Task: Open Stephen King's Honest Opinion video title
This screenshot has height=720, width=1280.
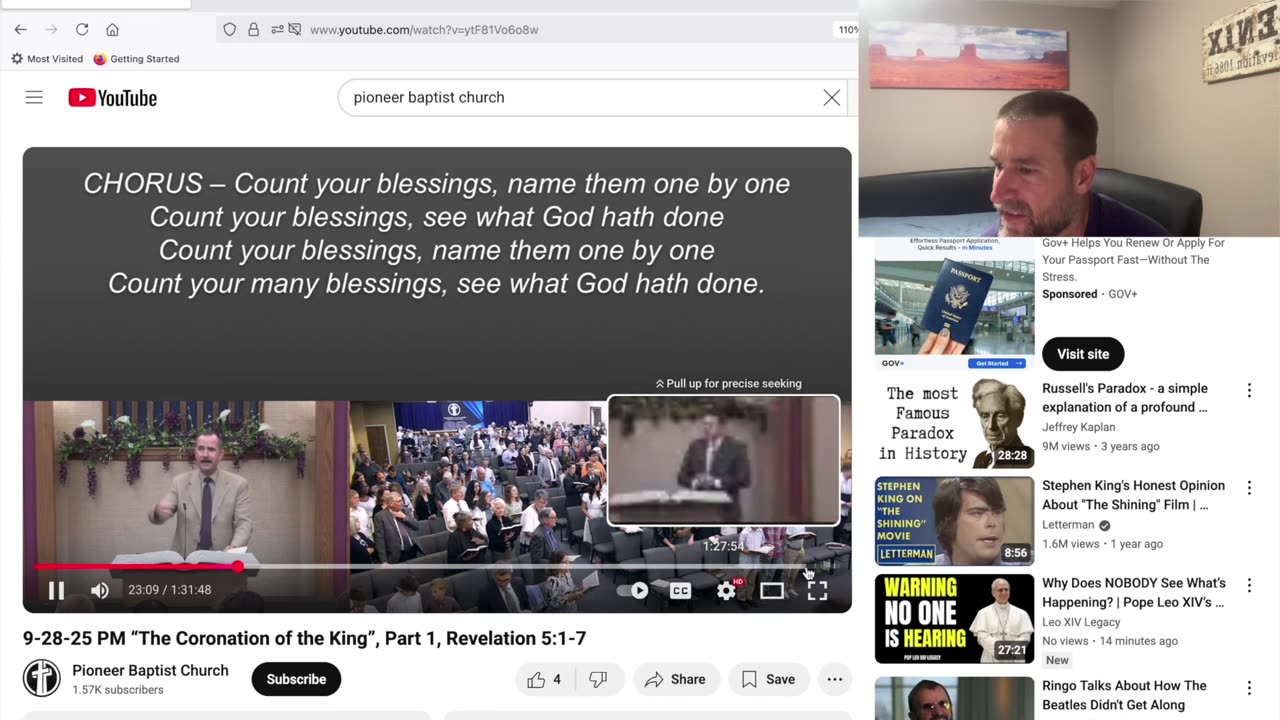Action: (1133, 495)
